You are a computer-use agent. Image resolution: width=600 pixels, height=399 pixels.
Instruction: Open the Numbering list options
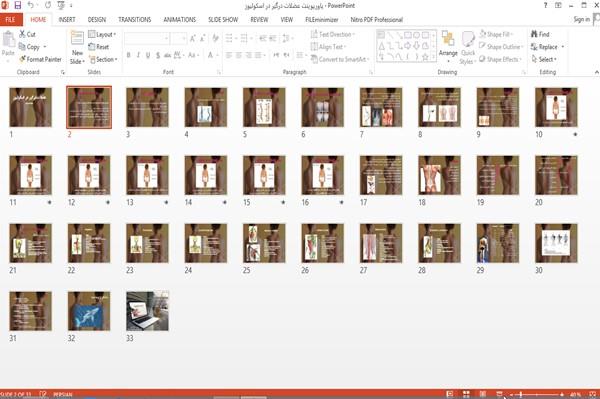tap(246, 38)
